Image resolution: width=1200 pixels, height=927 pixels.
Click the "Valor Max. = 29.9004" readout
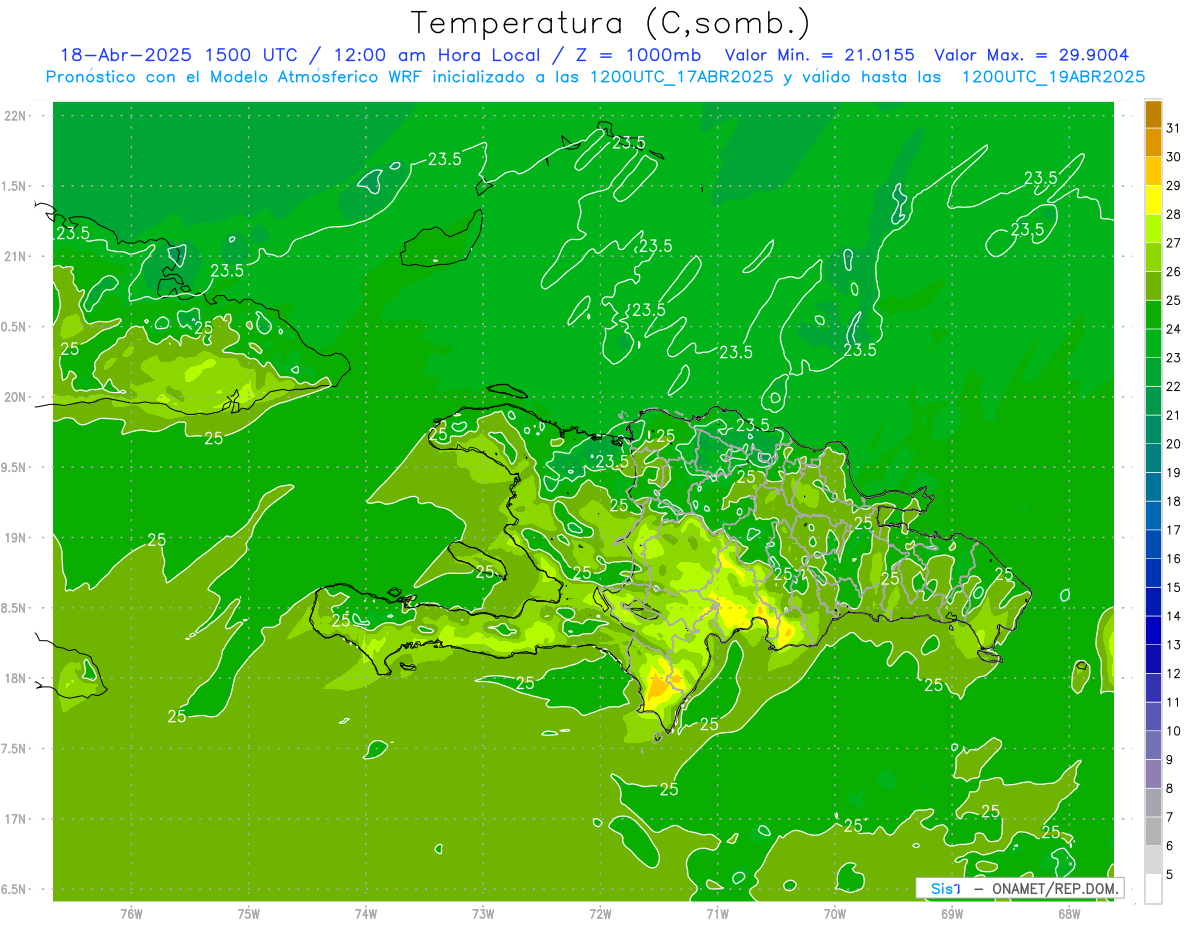(x=1031, y=55)
